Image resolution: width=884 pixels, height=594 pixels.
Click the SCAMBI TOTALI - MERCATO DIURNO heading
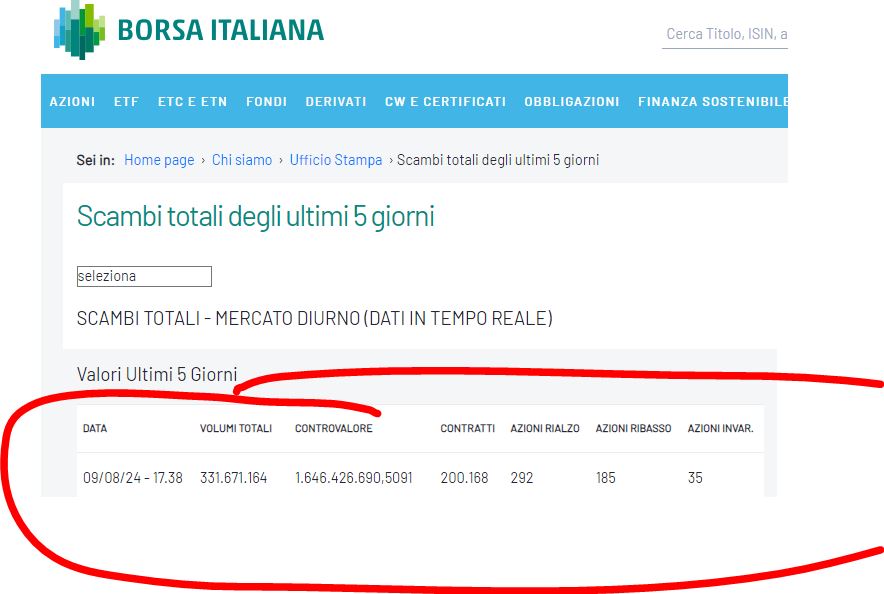click(x=315, y=318)
